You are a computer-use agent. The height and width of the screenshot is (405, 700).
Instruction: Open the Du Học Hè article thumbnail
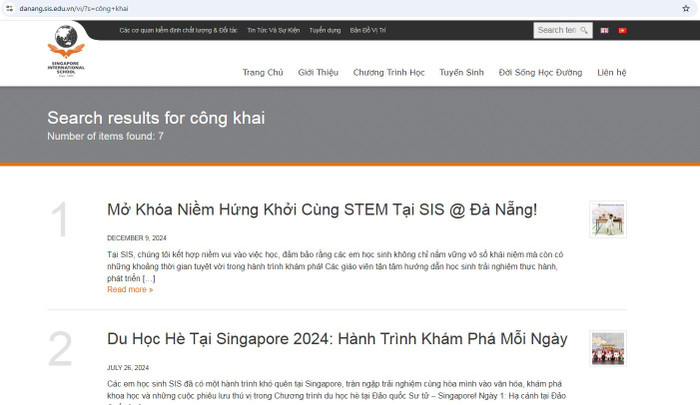click(608, 349)
